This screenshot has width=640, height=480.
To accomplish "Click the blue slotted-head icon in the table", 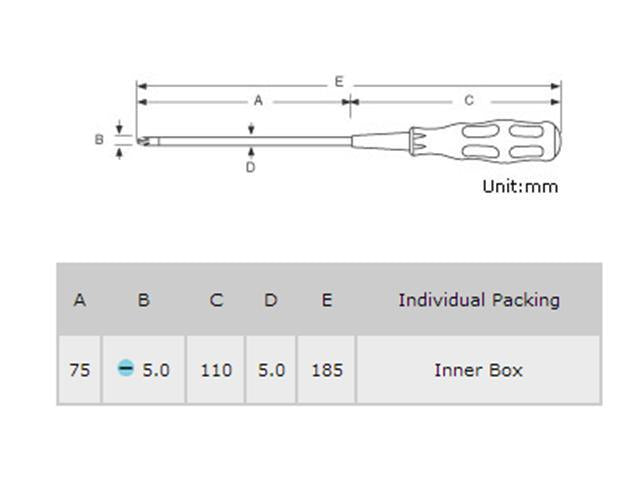I will coord(125,369).
